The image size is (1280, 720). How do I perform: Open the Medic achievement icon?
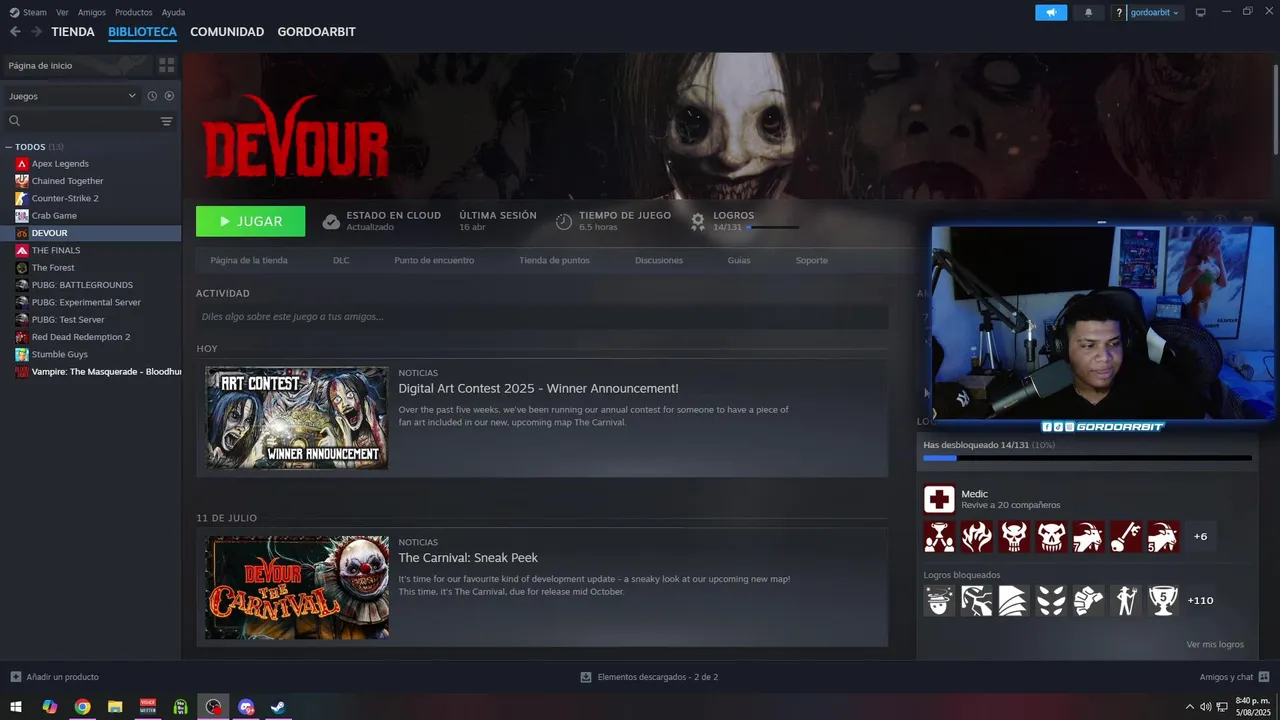click(939, 499)
